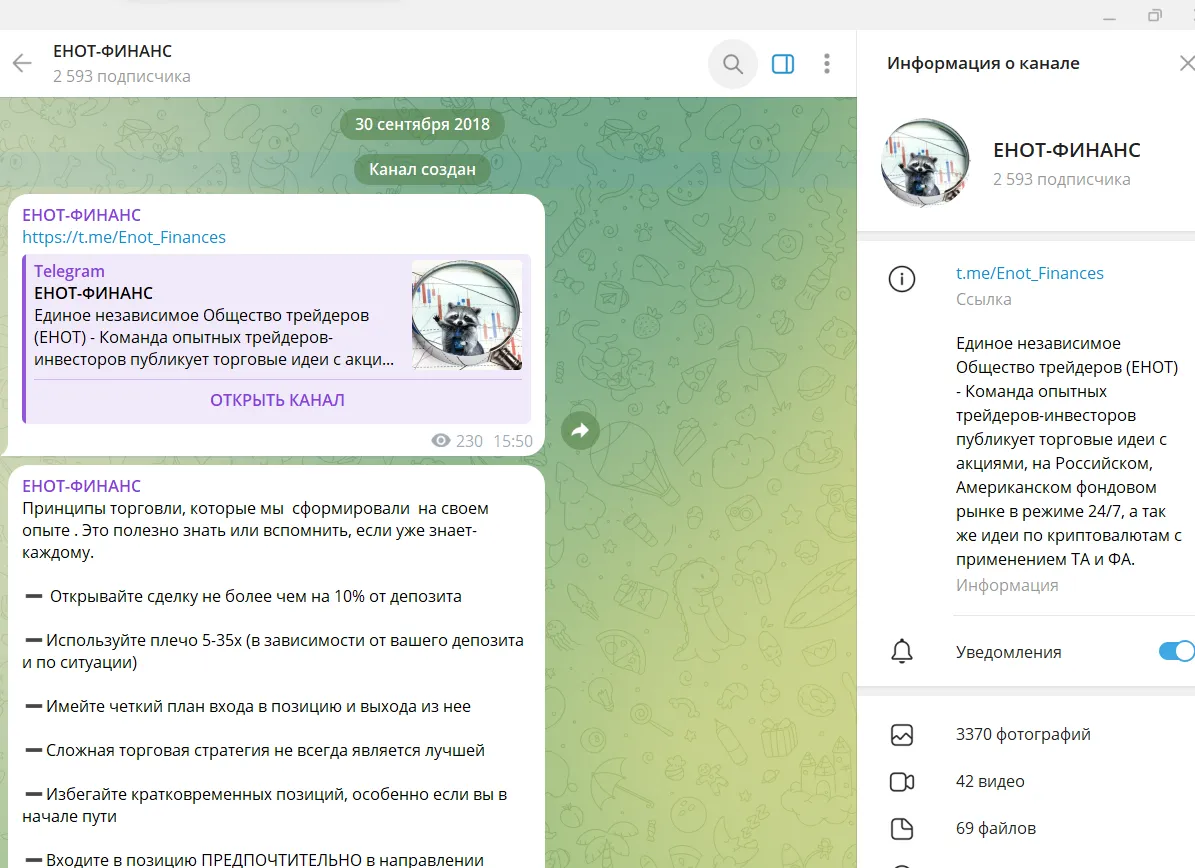Click the bell notifications icon

(x=902, y=652)
